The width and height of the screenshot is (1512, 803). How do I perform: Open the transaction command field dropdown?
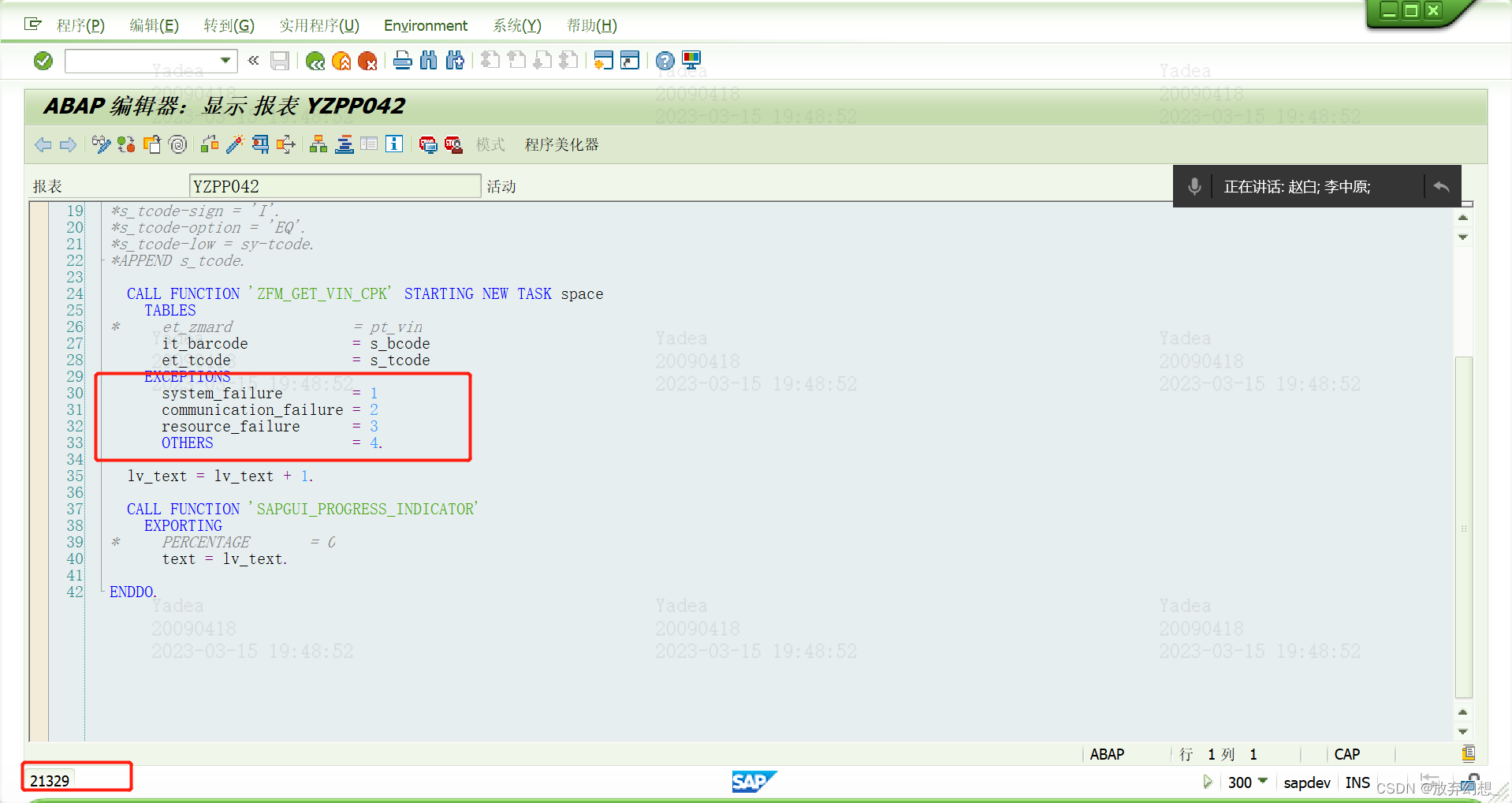point(225,61)
